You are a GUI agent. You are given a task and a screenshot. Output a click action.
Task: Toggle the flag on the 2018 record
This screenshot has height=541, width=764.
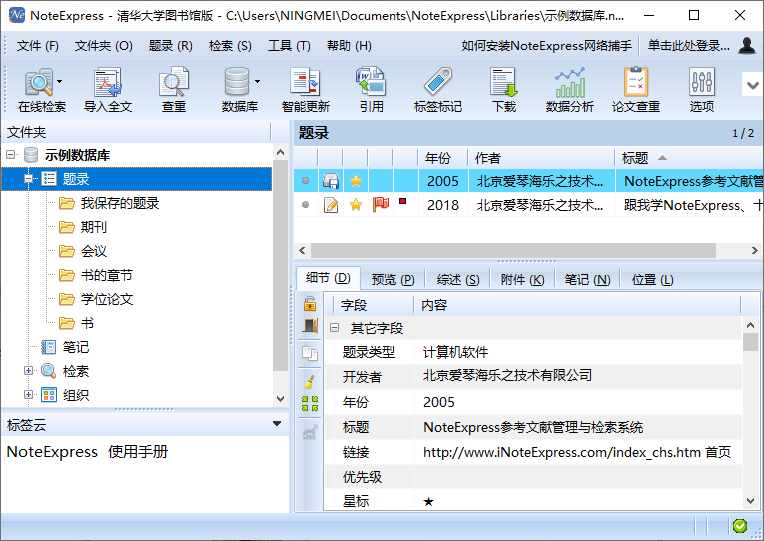click(380, 205)
